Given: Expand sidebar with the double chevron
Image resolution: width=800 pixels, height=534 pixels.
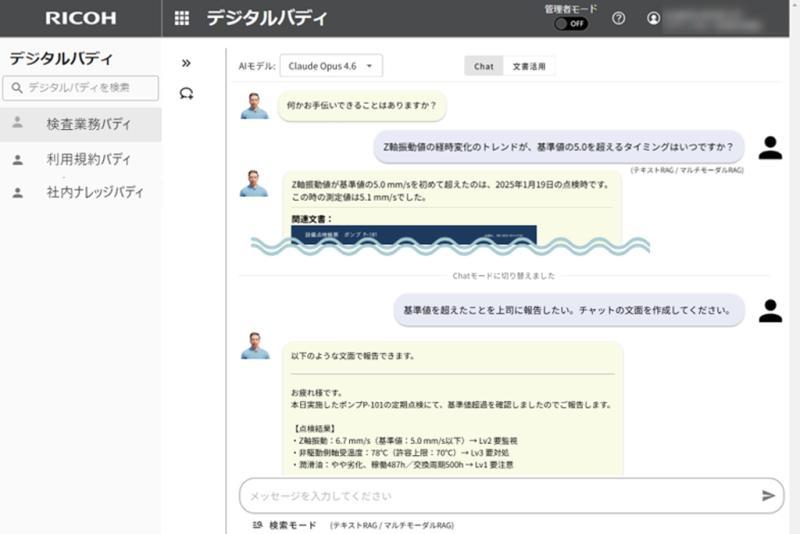Looking at the screenshot, I should pos(186,63).
